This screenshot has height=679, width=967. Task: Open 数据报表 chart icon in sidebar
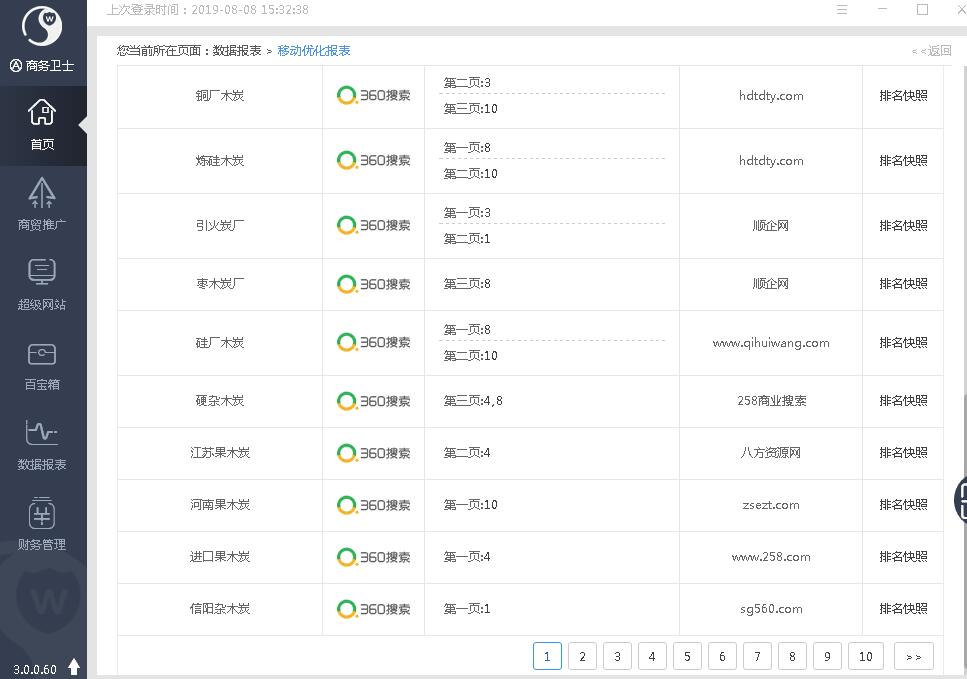tap(42, 434)
